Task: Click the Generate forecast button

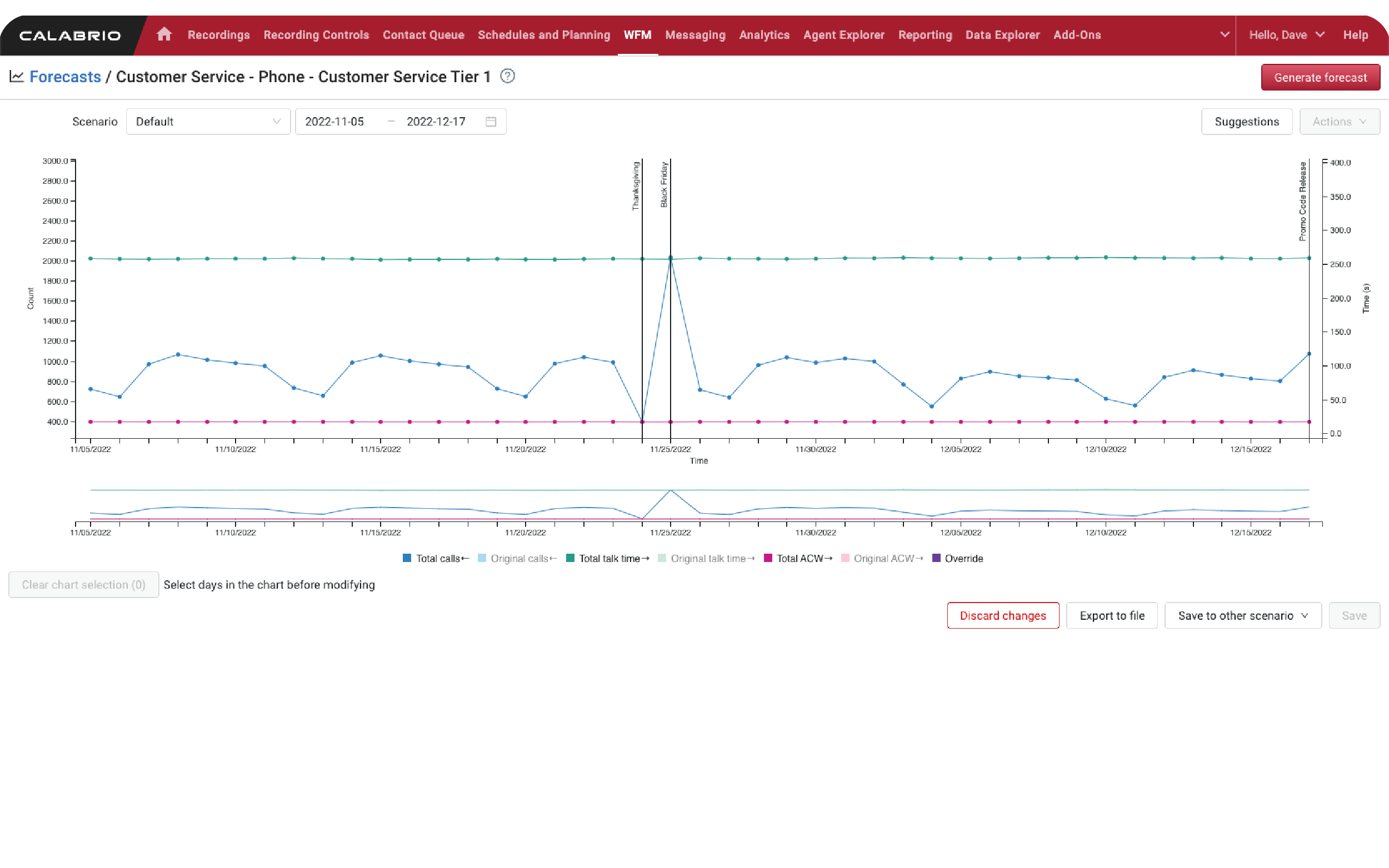Action: coord(1320,77)
